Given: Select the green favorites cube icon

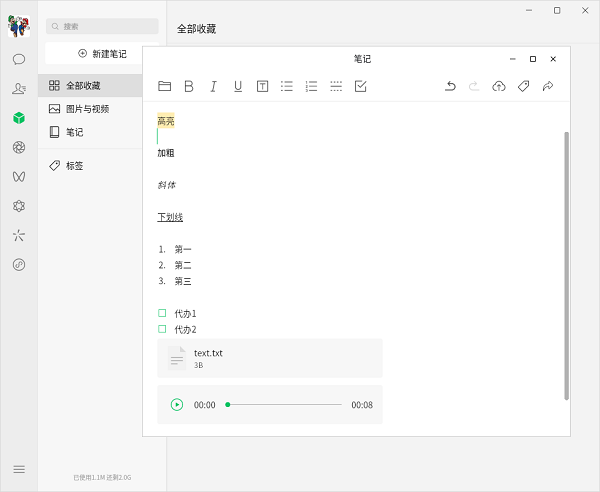Looking at the screenshot, I should [x=19, y=118].
